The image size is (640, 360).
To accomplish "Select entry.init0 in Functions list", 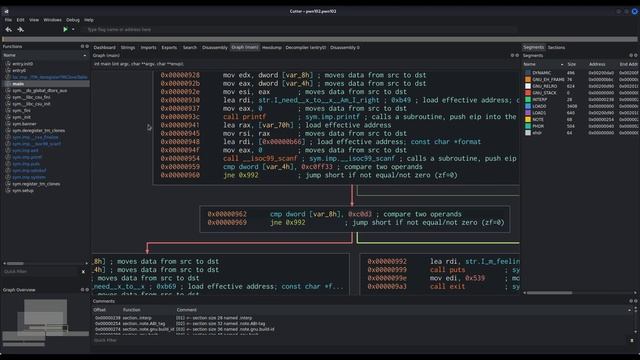I will coord(23,64).
